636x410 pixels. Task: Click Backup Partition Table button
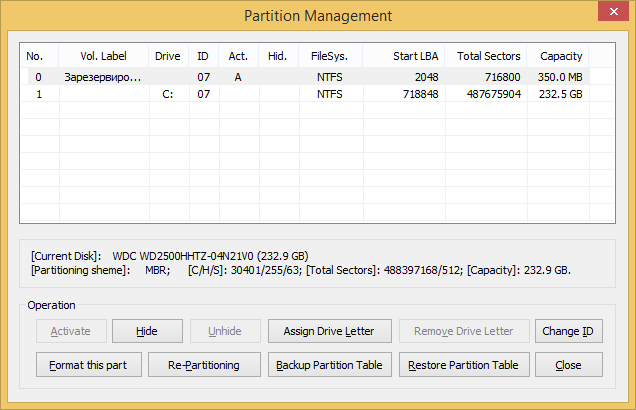[x=329, y=365]
